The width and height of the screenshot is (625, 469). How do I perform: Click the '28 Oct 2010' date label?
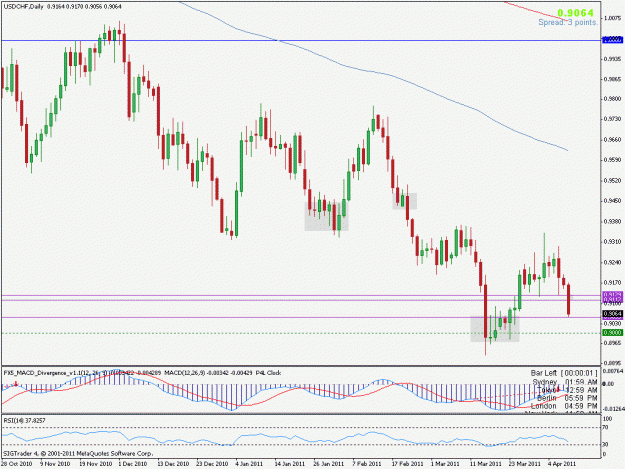pos(17,464)
